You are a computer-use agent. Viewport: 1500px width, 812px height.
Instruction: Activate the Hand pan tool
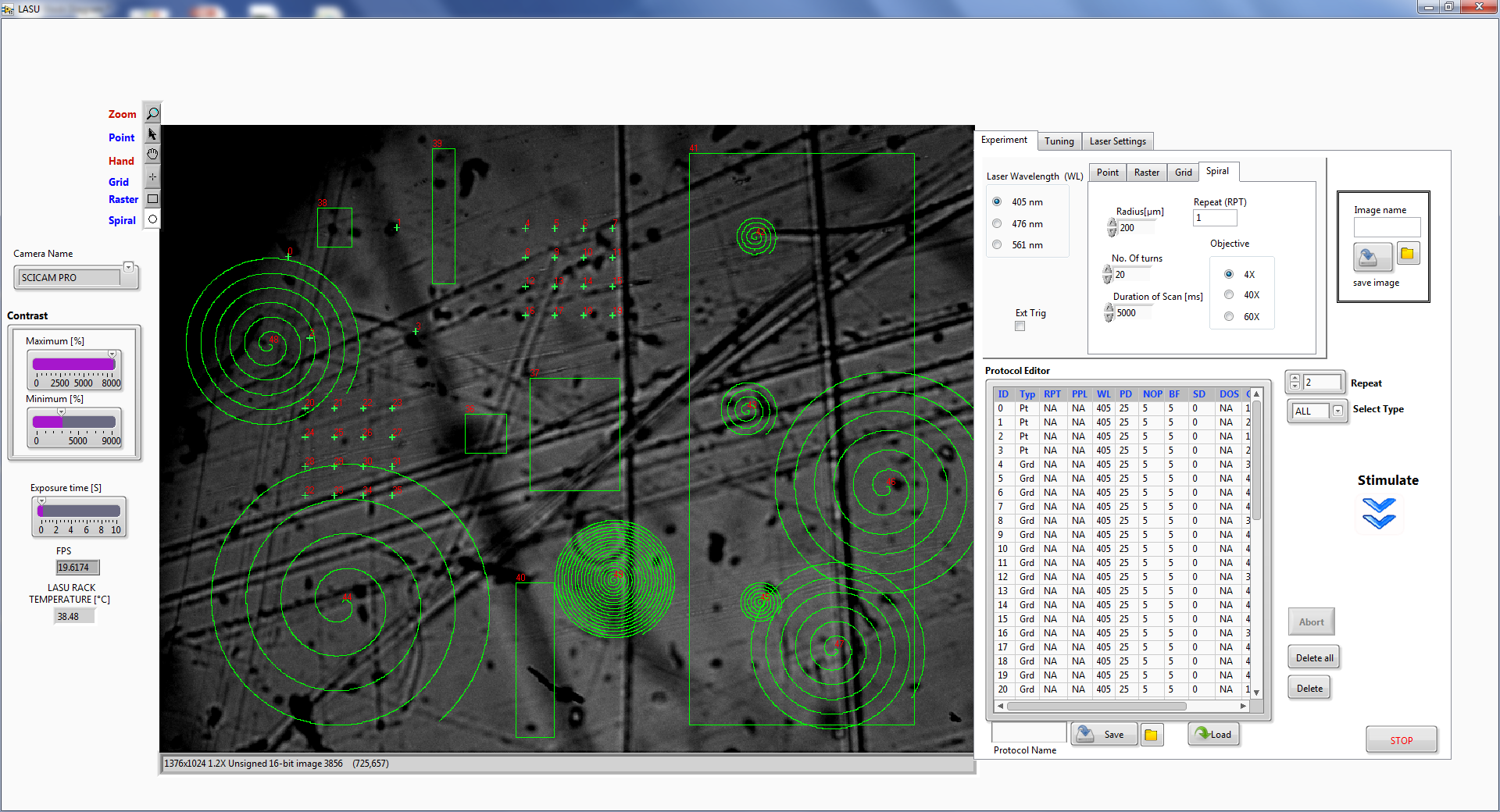[x=152, y=155]
